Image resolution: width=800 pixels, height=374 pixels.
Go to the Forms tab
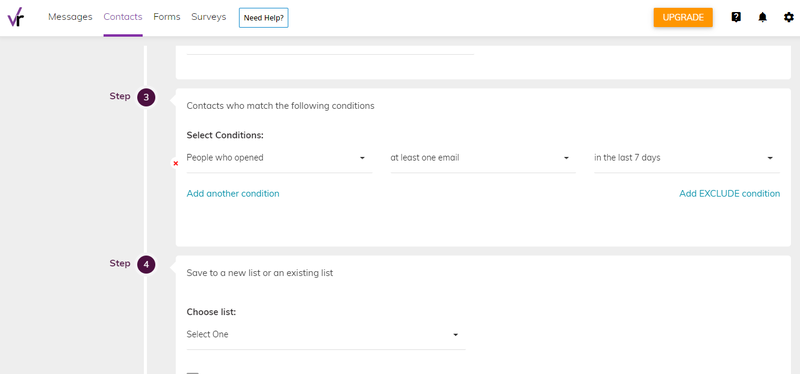click(167, 17)
